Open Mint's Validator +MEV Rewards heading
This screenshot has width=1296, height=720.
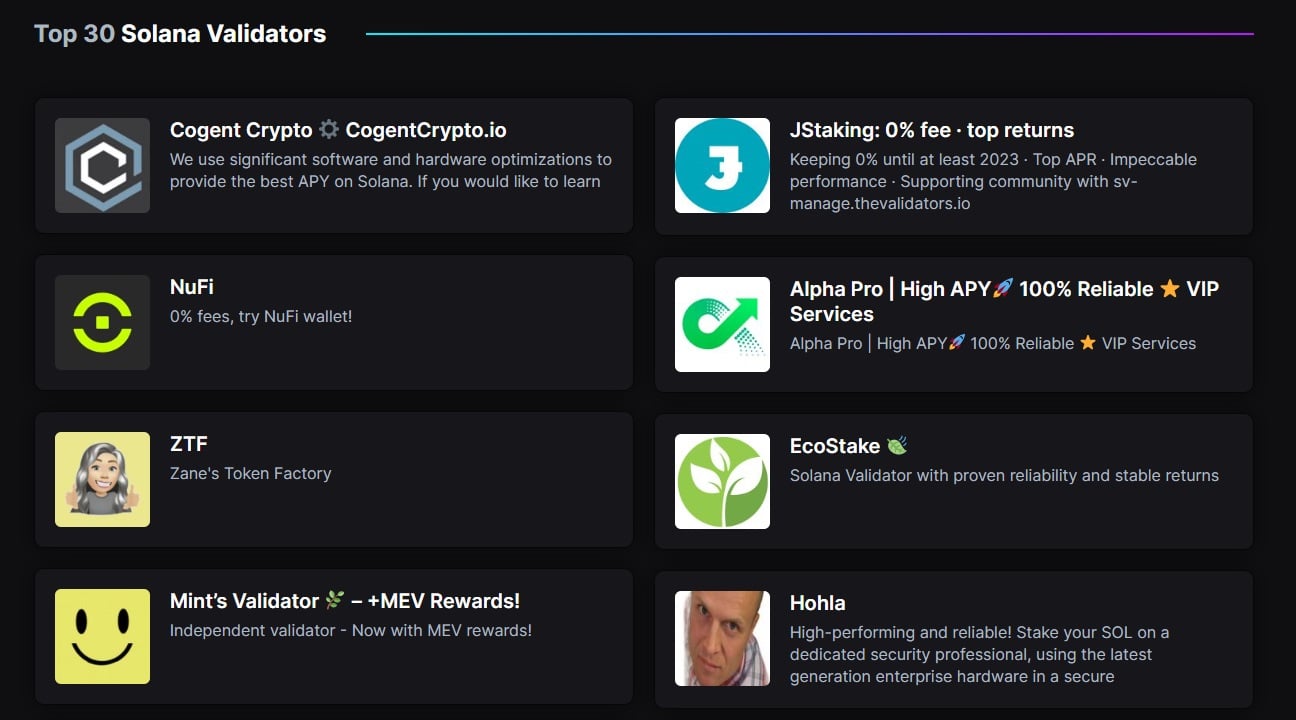click(x=345, y=601)
